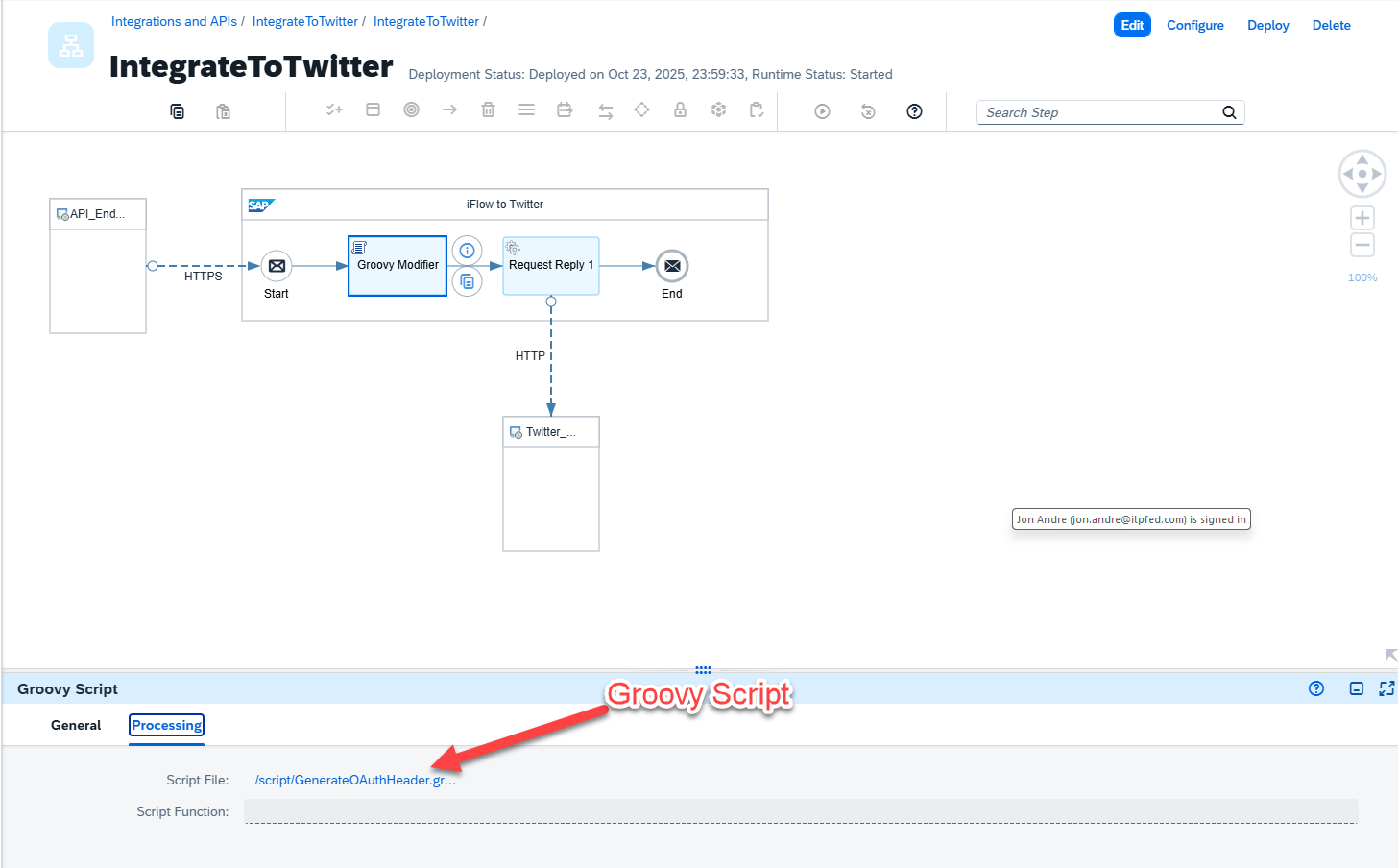
Task: Select the Processing tab
Action: [x=167, y=725]
